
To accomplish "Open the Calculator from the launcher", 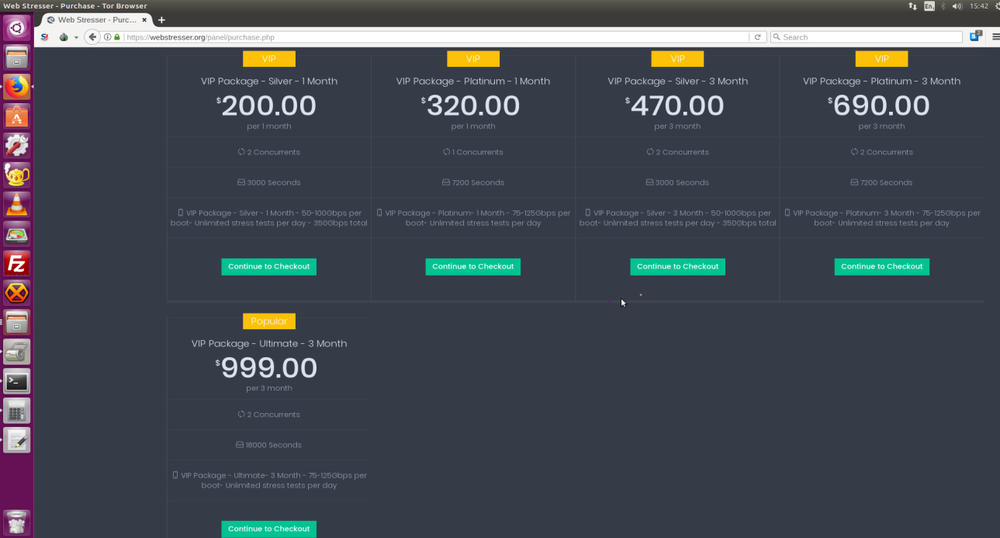I will (x=17, y=411).
